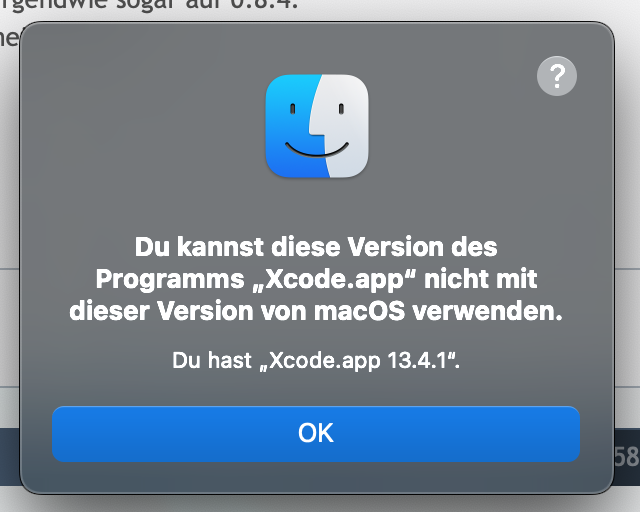The image size is (640, 512).
Task: Click the word "kannst" in the headline
Action: [x=220, y=247]
